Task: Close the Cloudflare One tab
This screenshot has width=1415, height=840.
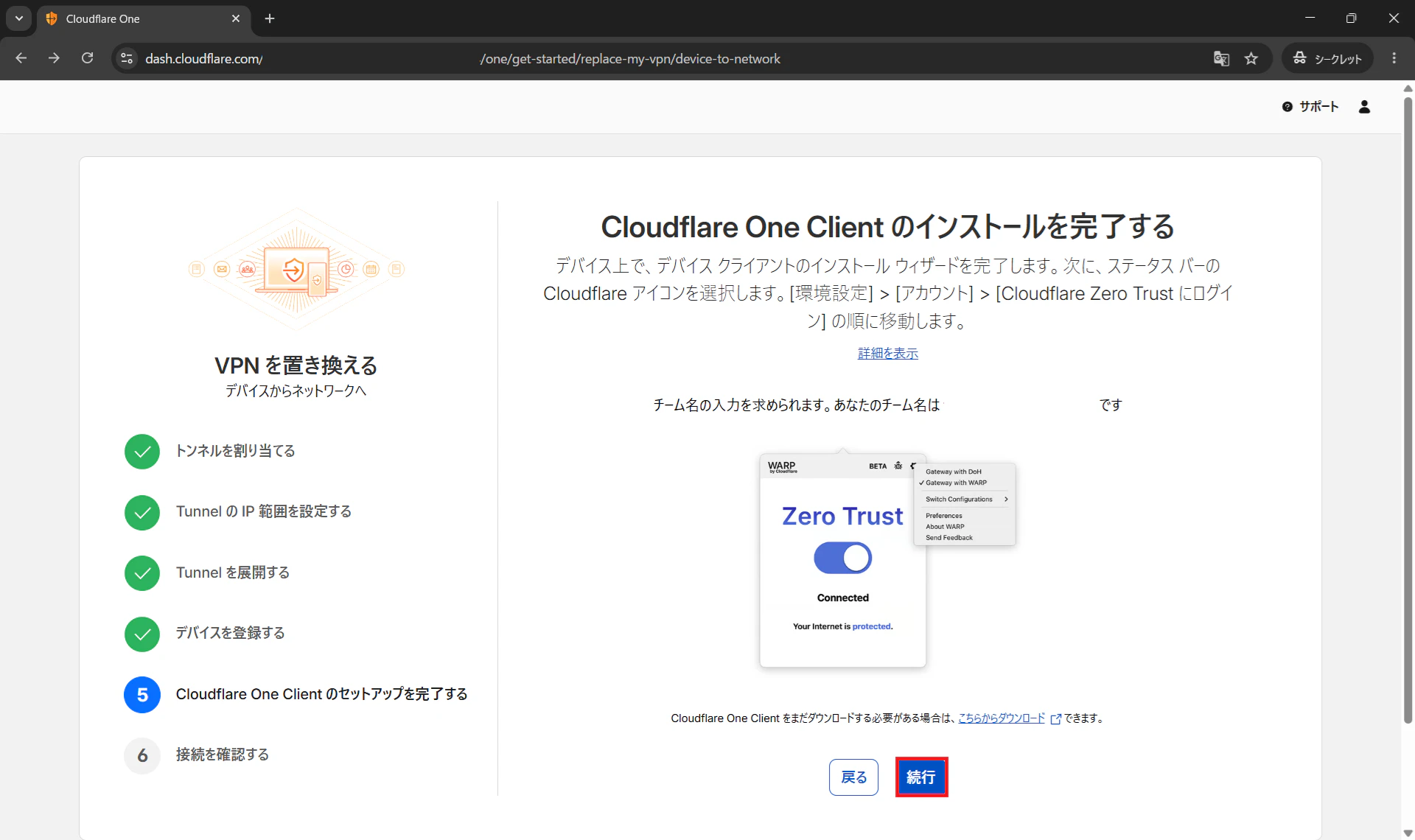Action: 236,18
